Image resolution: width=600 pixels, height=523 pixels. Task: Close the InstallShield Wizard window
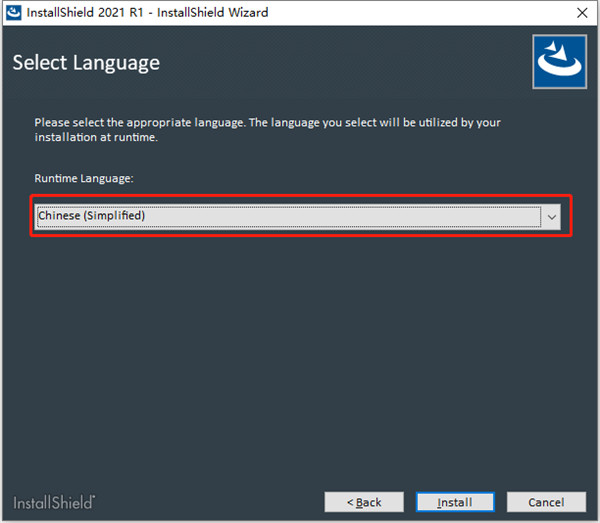pyautogui.click(x=582, y=13)
